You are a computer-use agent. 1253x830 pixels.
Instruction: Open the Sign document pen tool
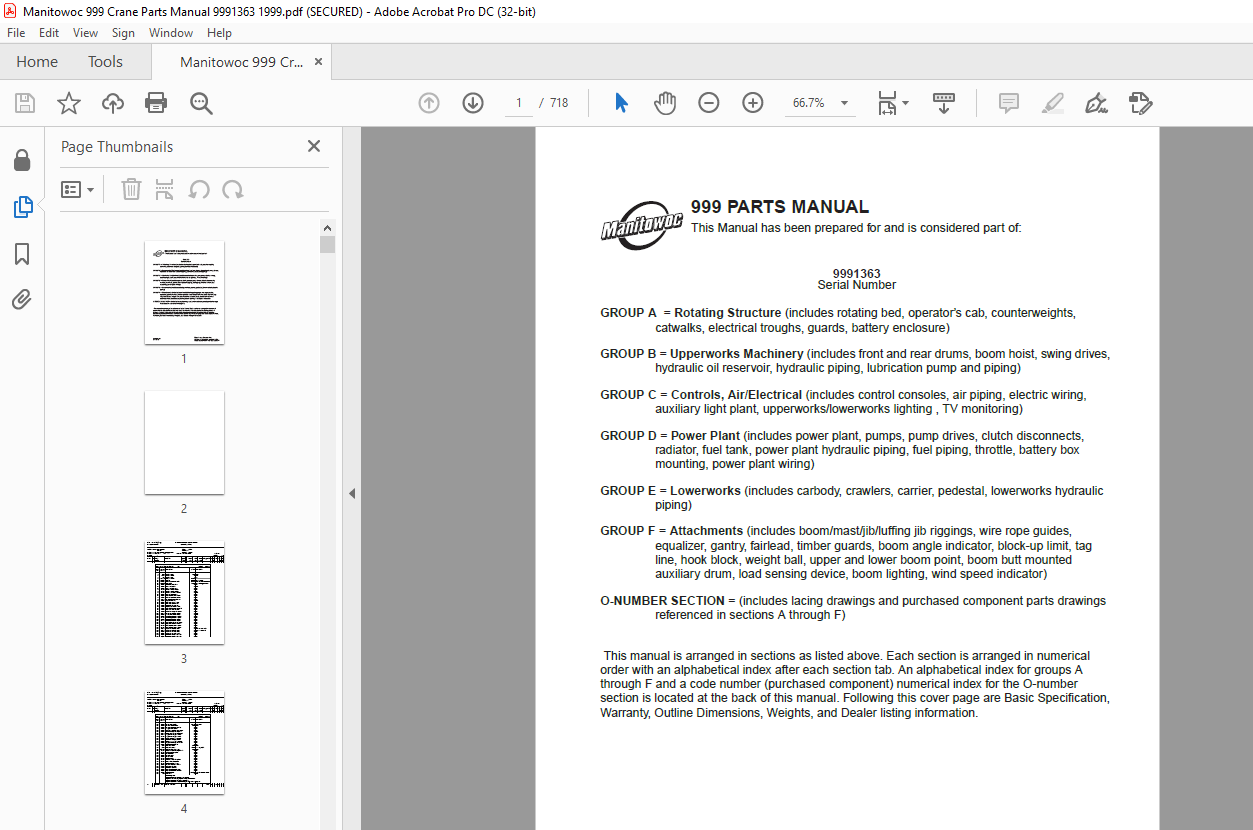(x=1096, y=103)
